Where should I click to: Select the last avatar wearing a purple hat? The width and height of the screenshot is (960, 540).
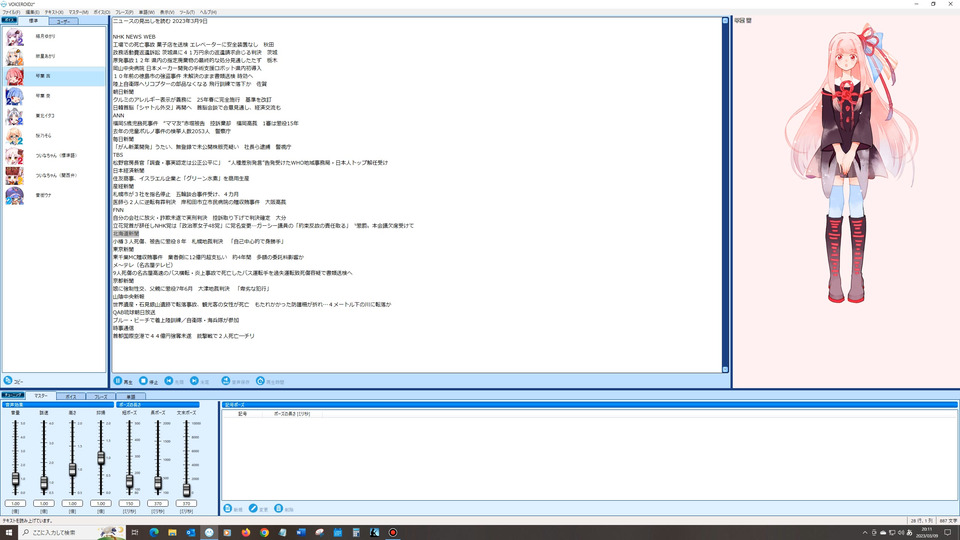(x=15, y=195)
